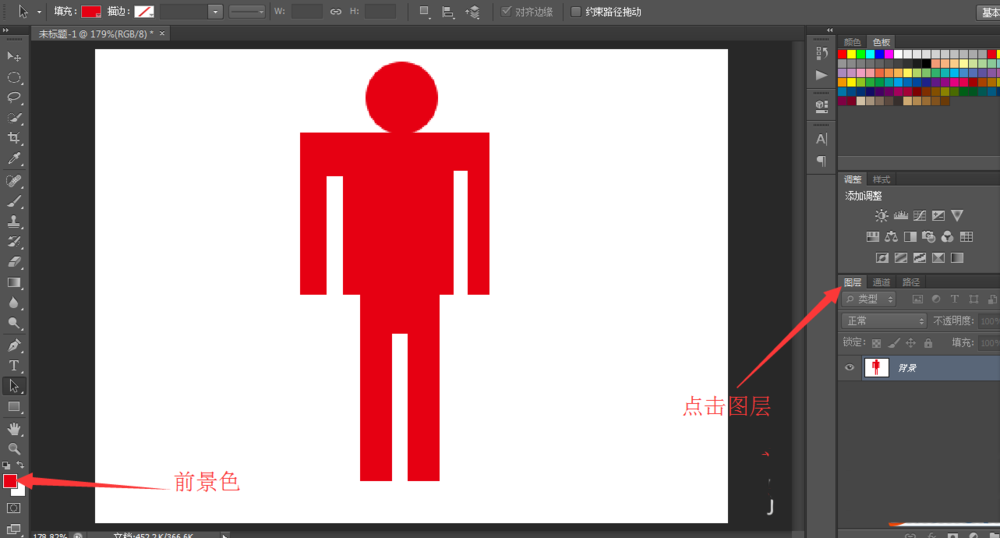Enable the 约束路径拖动 checkbox
The height and width of the screenshot is (538, 1000).
click(575, 12)
